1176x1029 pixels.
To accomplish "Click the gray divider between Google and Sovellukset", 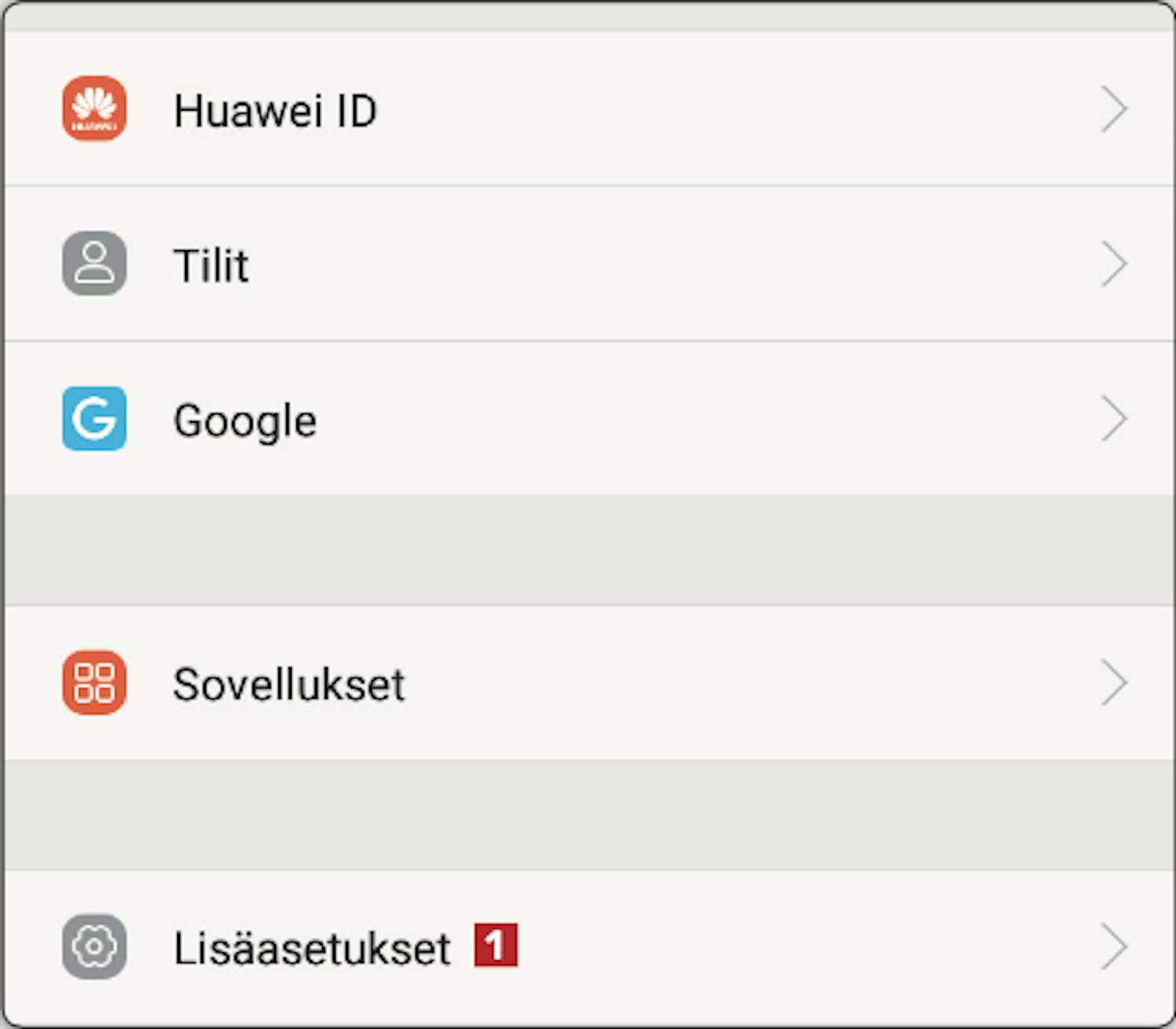I will 588,551.
